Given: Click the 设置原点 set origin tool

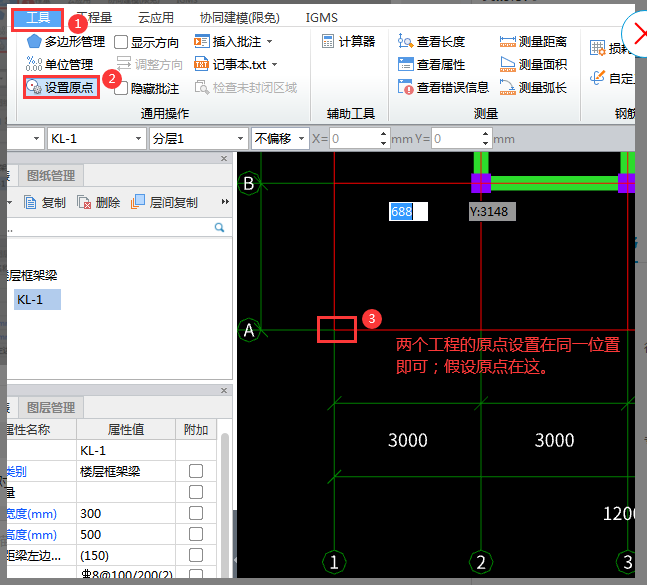Looking at the screenshot, I should (x=61, y=87).
